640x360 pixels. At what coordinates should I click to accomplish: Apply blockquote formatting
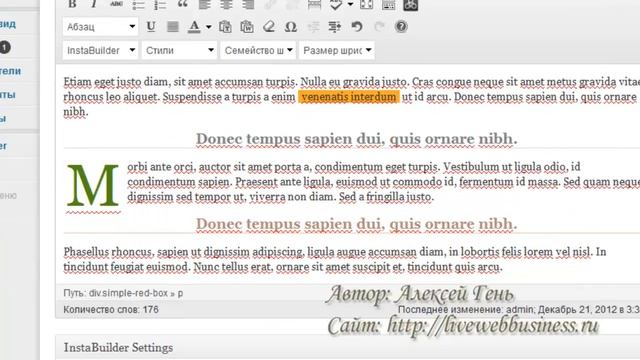click(x=182, y=4)
